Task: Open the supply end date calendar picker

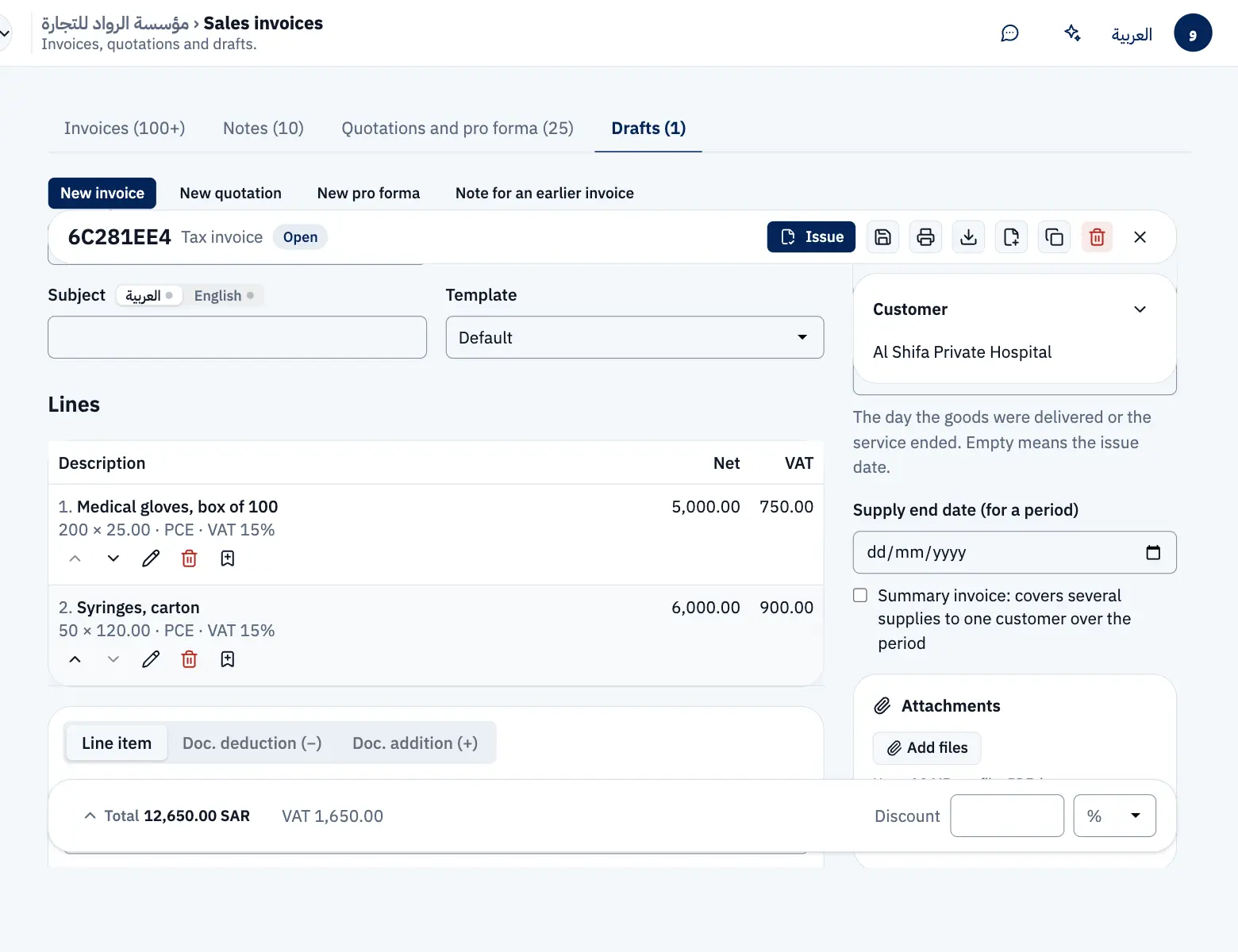Action: click(x=1153, y=552)
